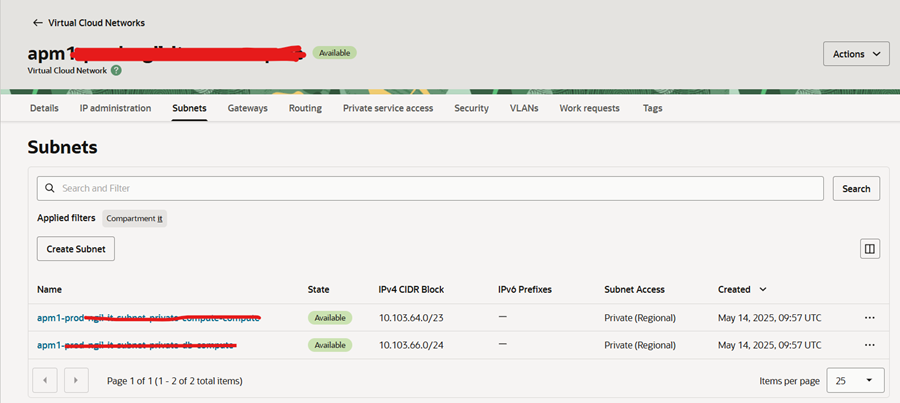Click the Compartment applied filter chip
900x403 pixels.
(134, 218)
